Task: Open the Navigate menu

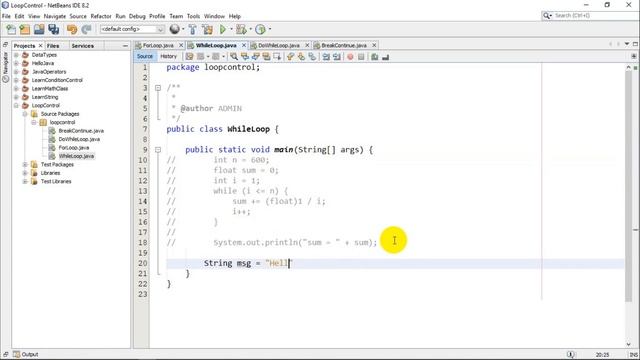Action: click(55, 16)
